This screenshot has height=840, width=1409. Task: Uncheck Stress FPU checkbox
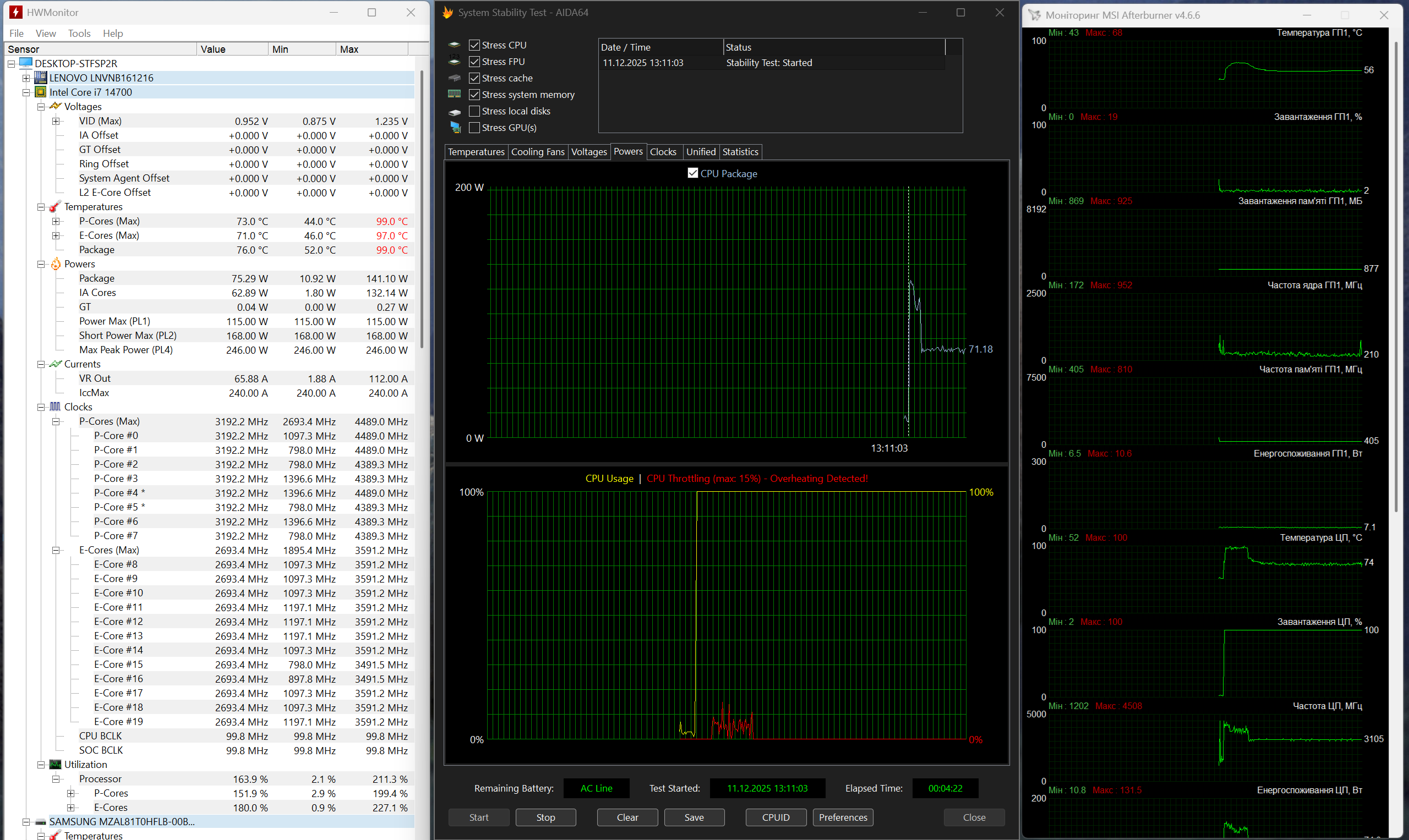(474, 62)
